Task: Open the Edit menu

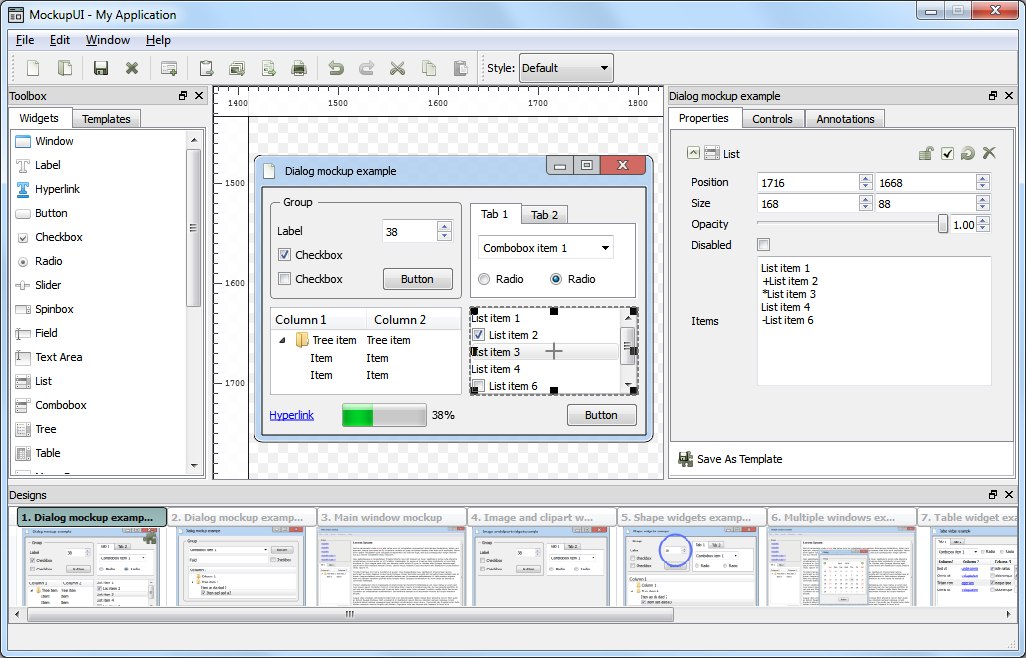Action: (x=60, y=40)
